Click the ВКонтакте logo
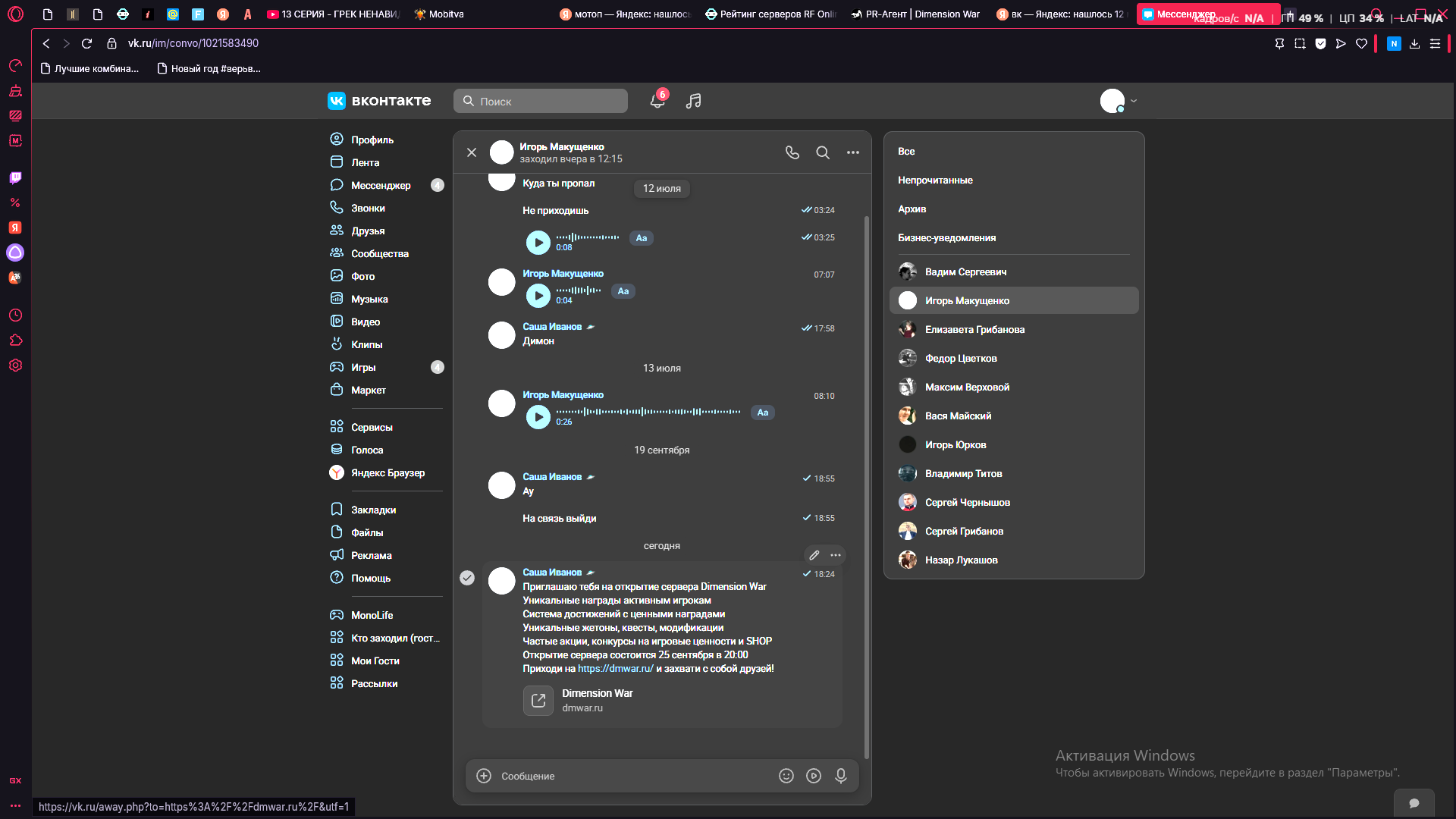 click(379, 101)
